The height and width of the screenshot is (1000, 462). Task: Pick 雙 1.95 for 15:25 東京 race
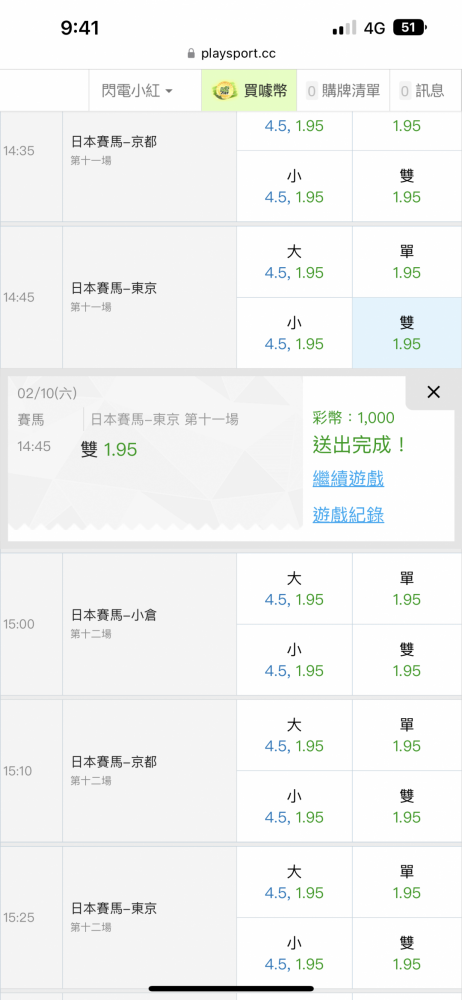(407, 953)
